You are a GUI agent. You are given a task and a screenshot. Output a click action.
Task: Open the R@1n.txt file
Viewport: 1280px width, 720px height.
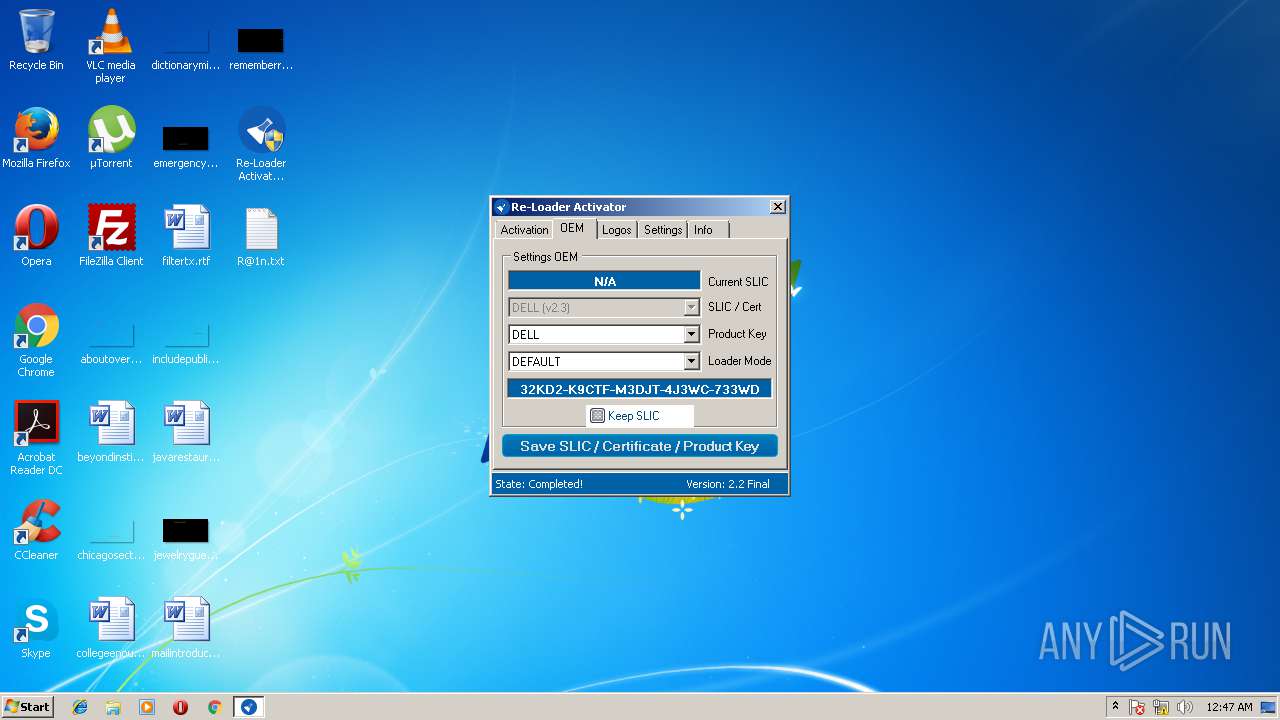[261, 236]
